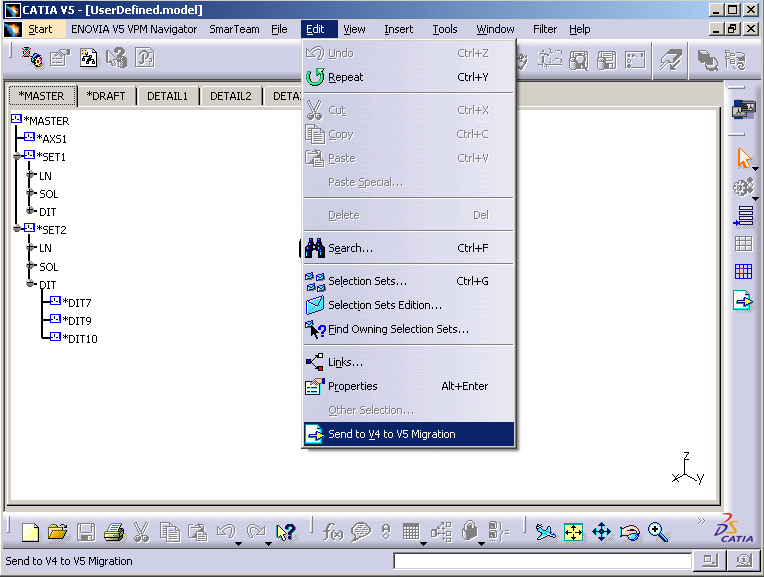Open the Start menu button

click(39, 29)
